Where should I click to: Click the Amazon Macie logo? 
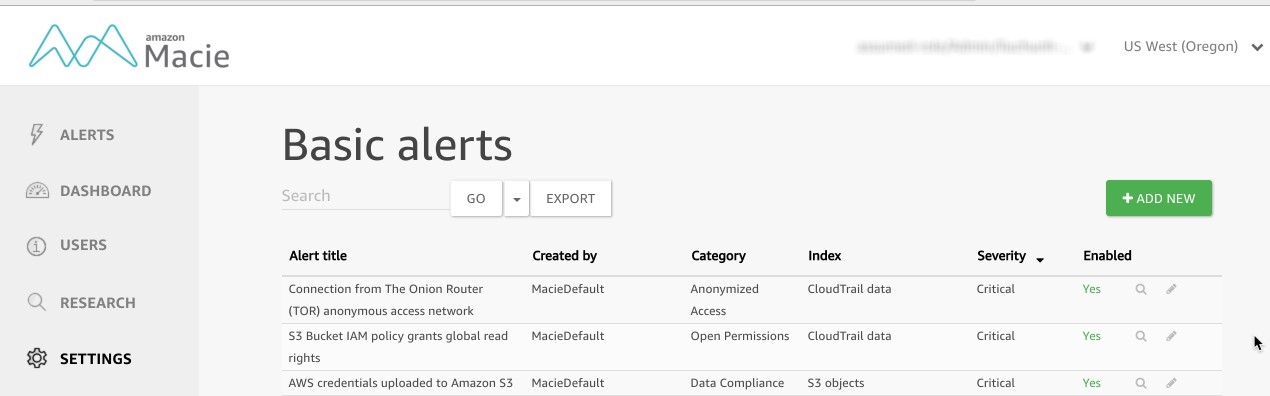(x=129, y=46)
